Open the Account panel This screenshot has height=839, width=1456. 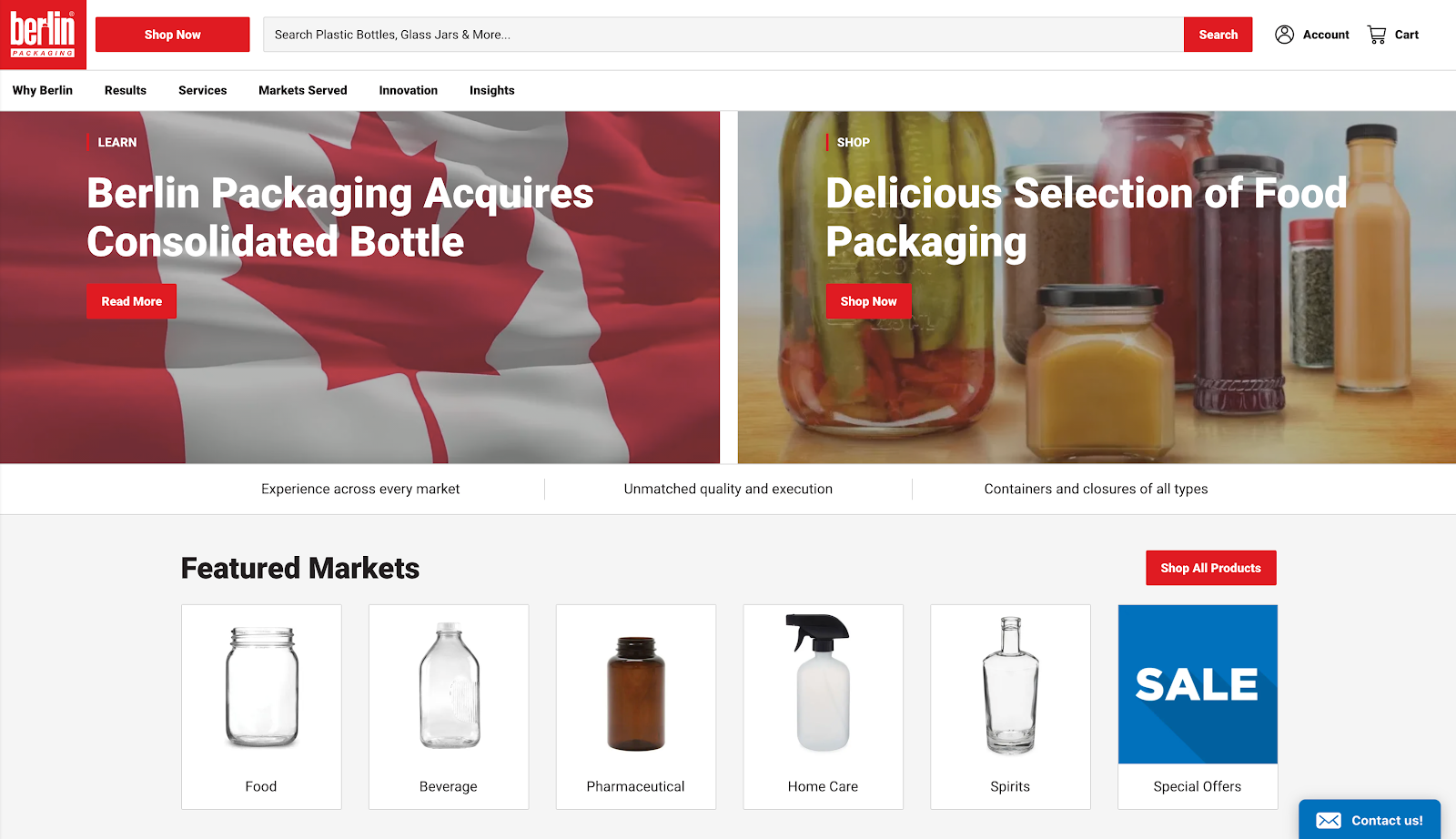tap(1311, 35)
